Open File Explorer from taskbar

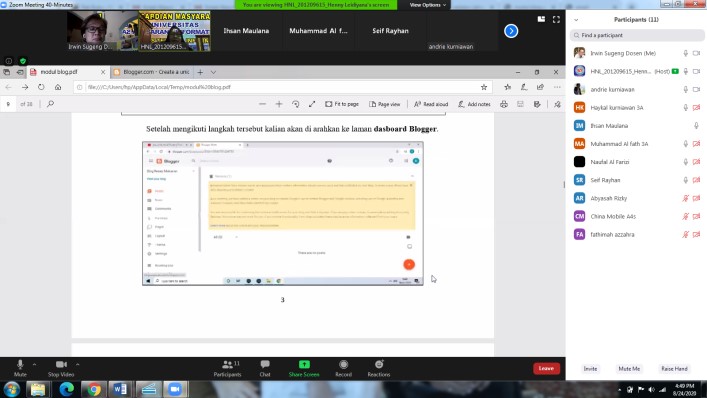[x=38, y=389]
